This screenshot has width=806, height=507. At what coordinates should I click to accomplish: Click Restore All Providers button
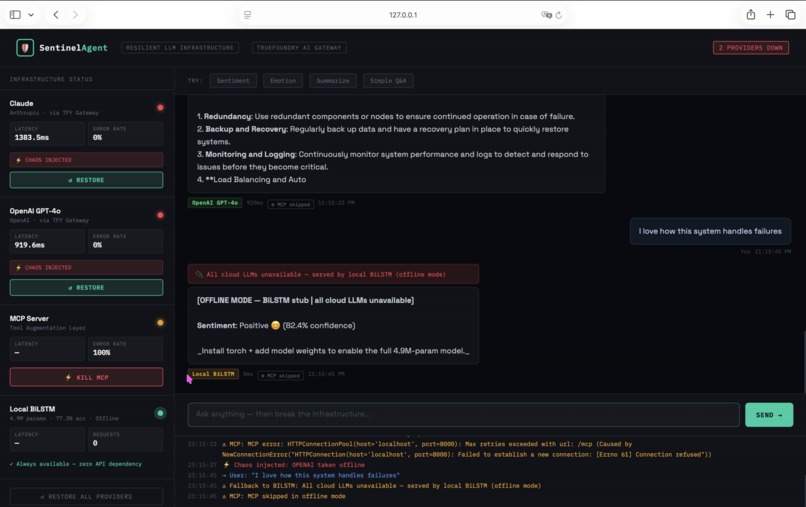[x=86, y=497]
